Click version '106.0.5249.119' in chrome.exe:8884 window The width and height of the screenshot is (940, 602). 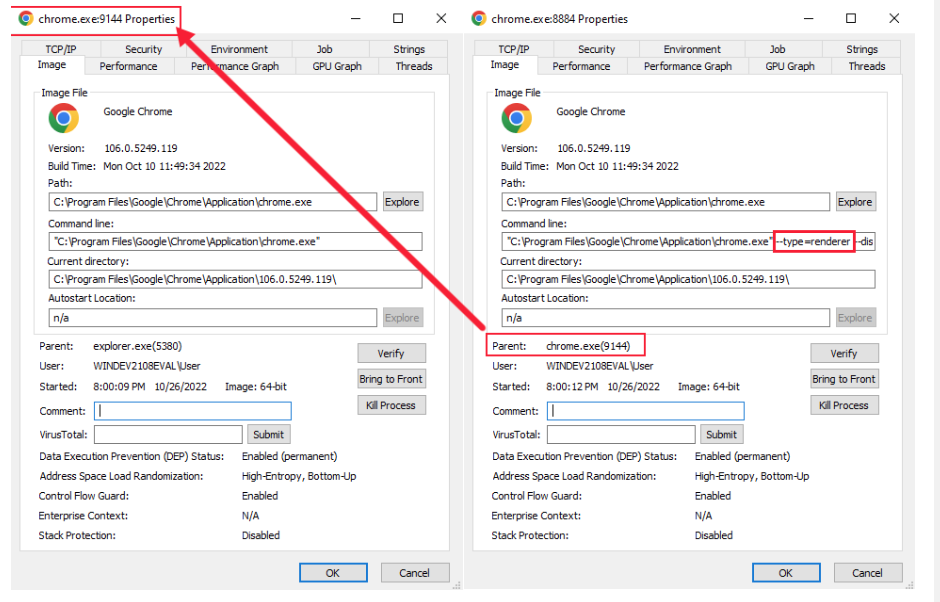click(594, 148)
